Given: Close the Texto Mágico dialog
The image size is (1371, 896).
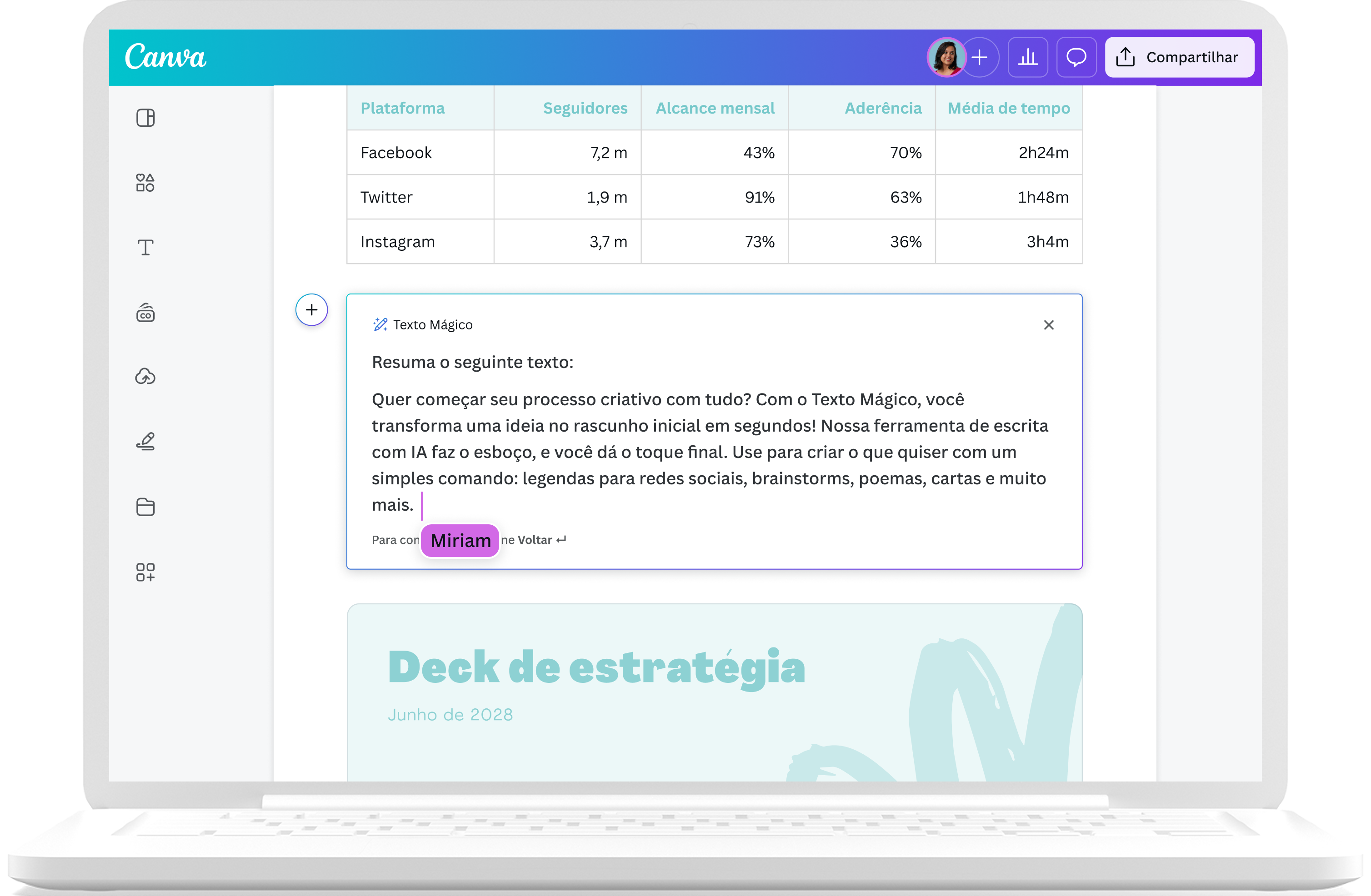Looking at the screenshot, I should [1048, 325].
